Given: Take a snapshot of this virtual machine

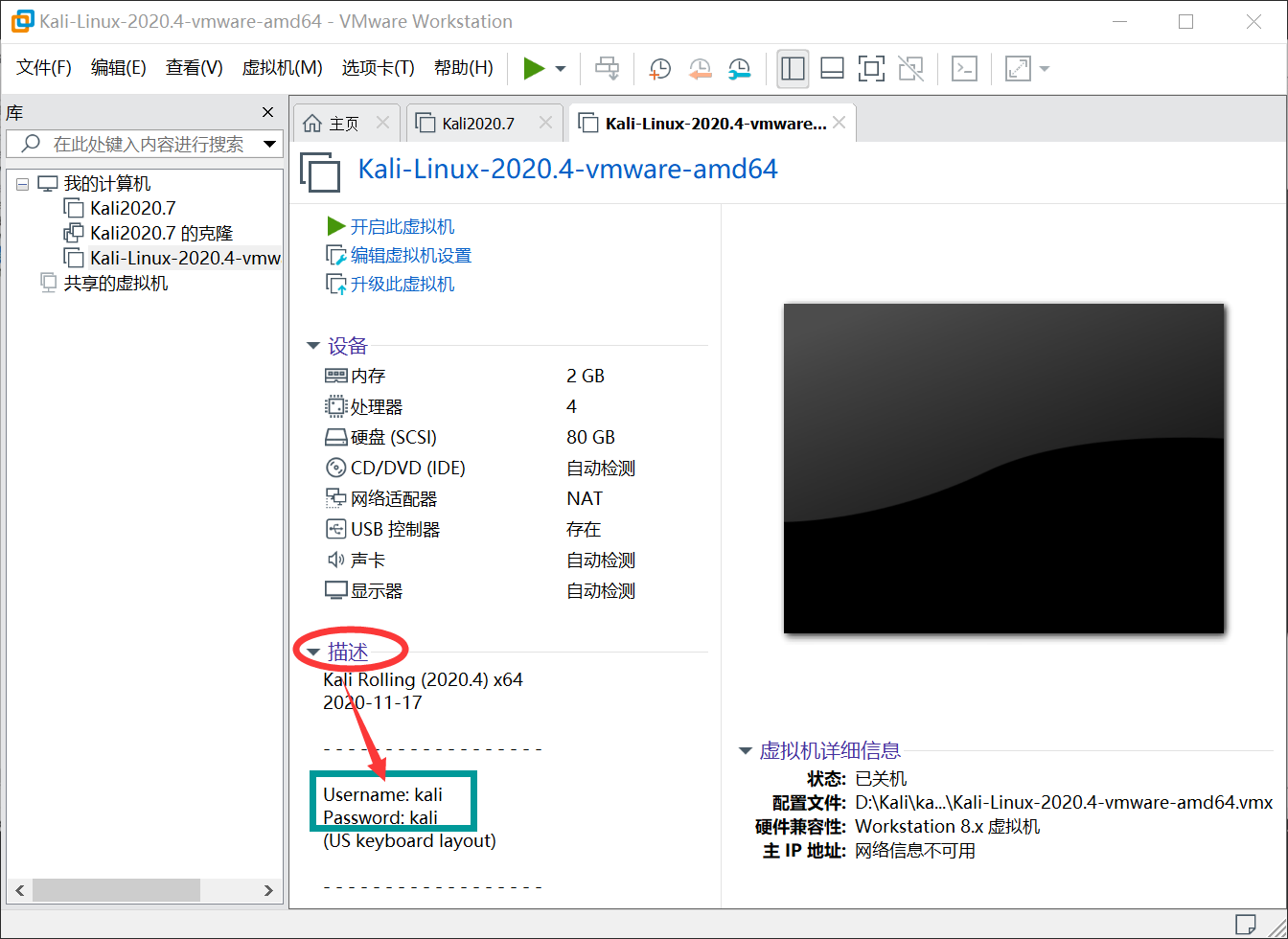Looking at the screenshot, I should 660,68.
